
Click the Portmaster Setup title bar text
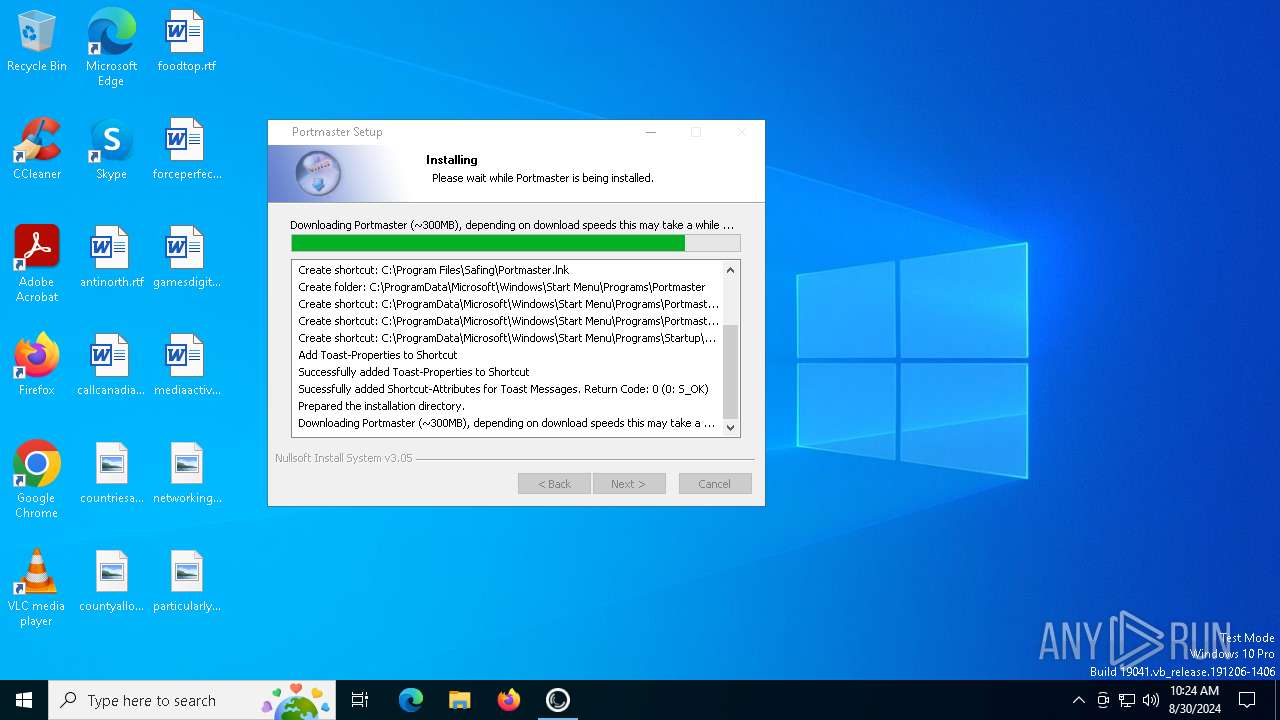point(337,132)
